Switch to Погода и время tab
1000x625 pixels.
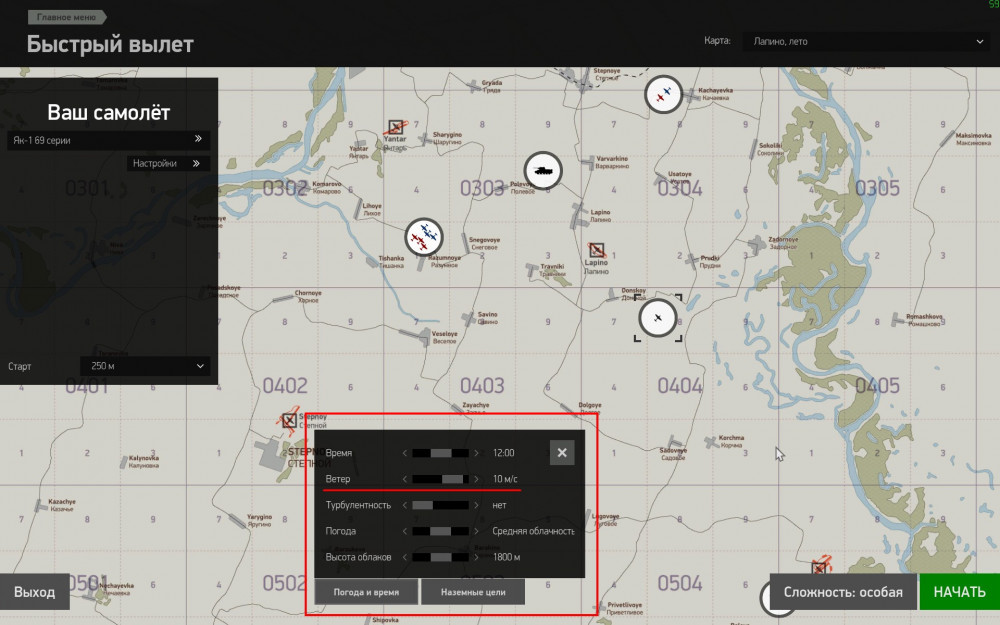366,592
